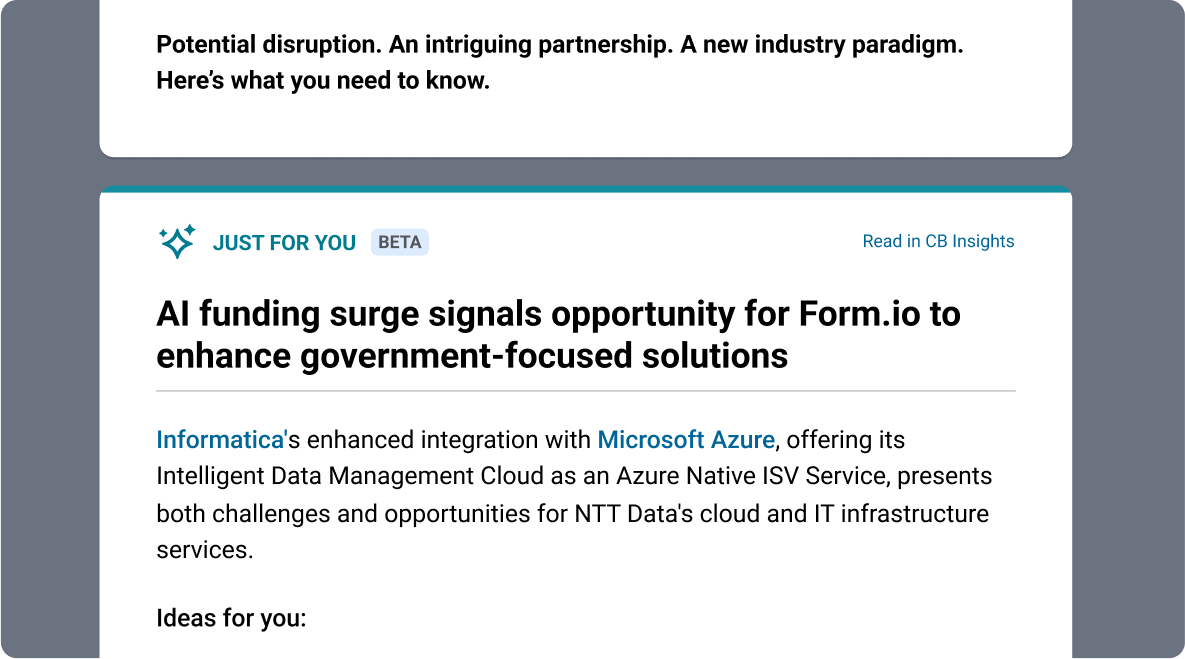Viewport: 1185px width, 659px height.
Task: Click the sparkle icon beside Just For You
Action: tap(177, 242)
